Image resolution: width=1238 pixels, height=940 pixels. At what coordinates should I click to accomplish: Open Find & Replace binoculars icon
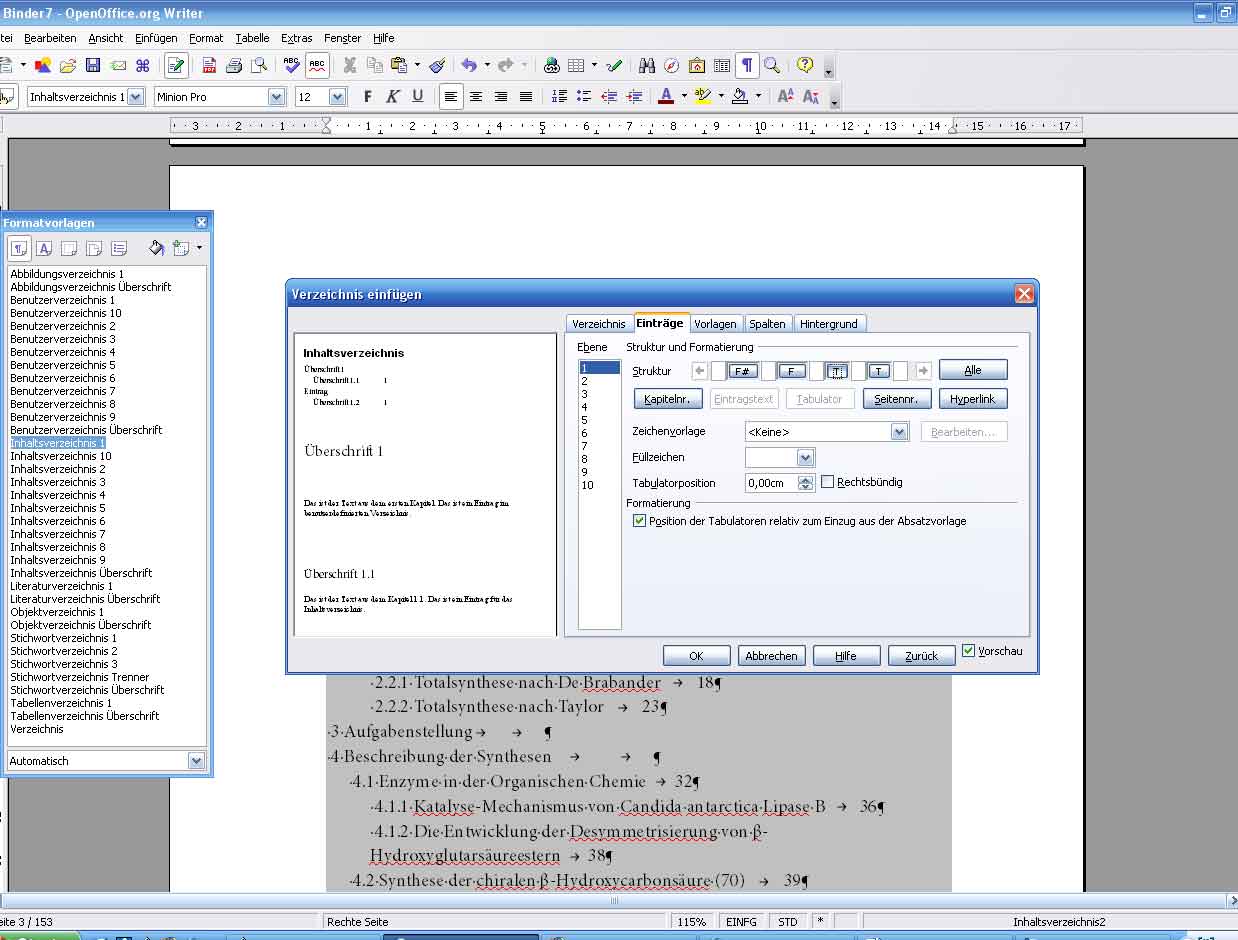tap(647, 66)
